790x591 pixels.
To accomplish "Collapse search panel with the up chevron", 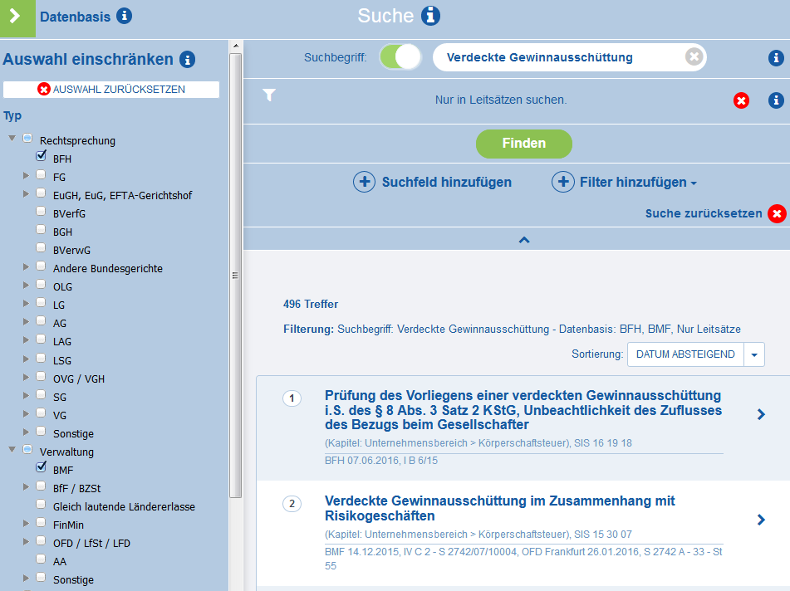I will pos(524,240).
